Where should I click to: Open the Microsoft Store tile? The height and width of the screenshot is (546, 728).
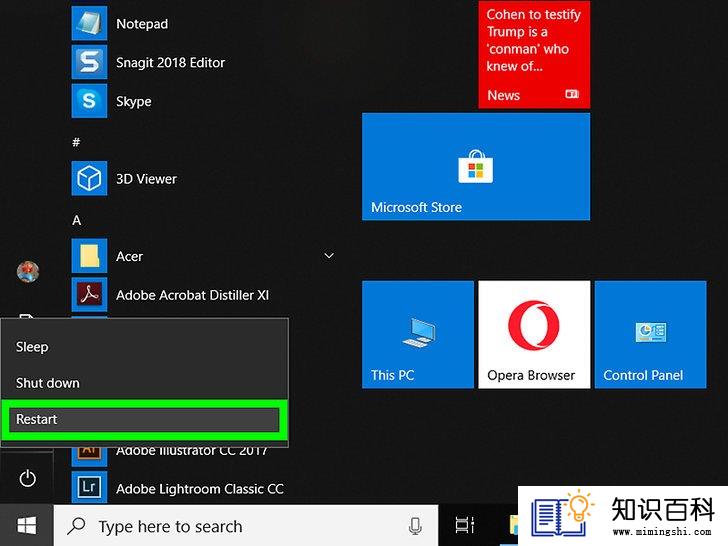pos(476,166)
